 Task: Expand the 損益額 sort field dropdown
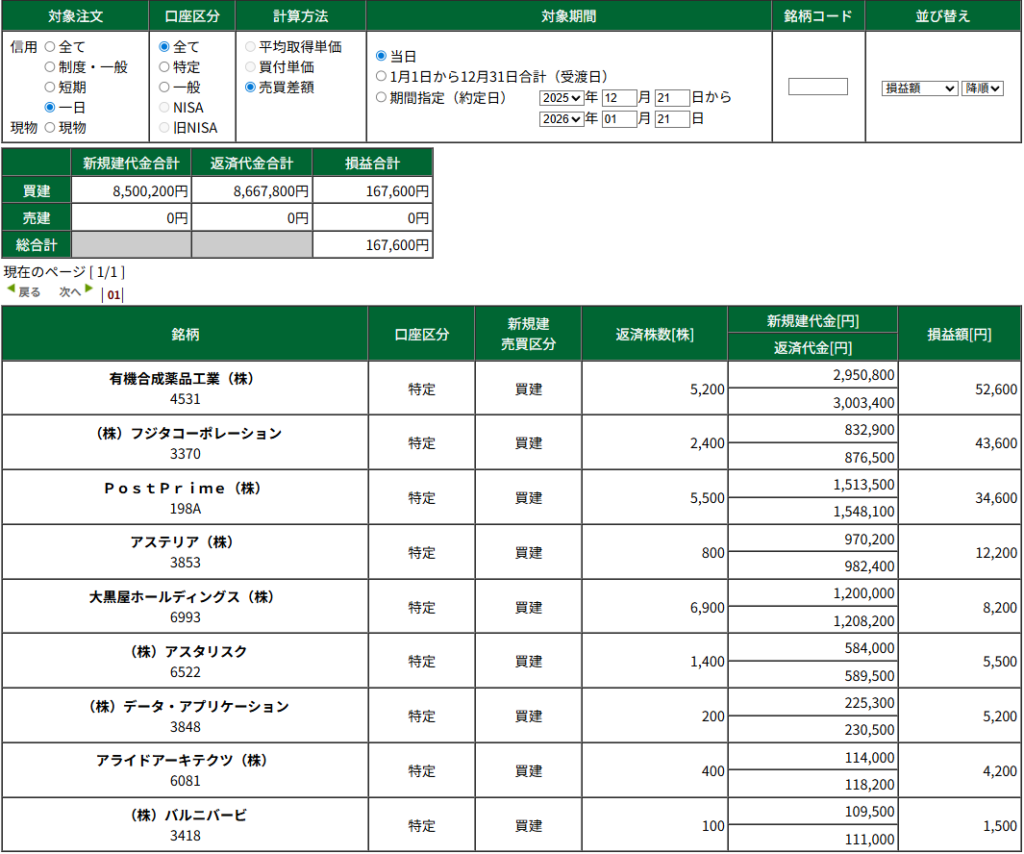point(920,88)
